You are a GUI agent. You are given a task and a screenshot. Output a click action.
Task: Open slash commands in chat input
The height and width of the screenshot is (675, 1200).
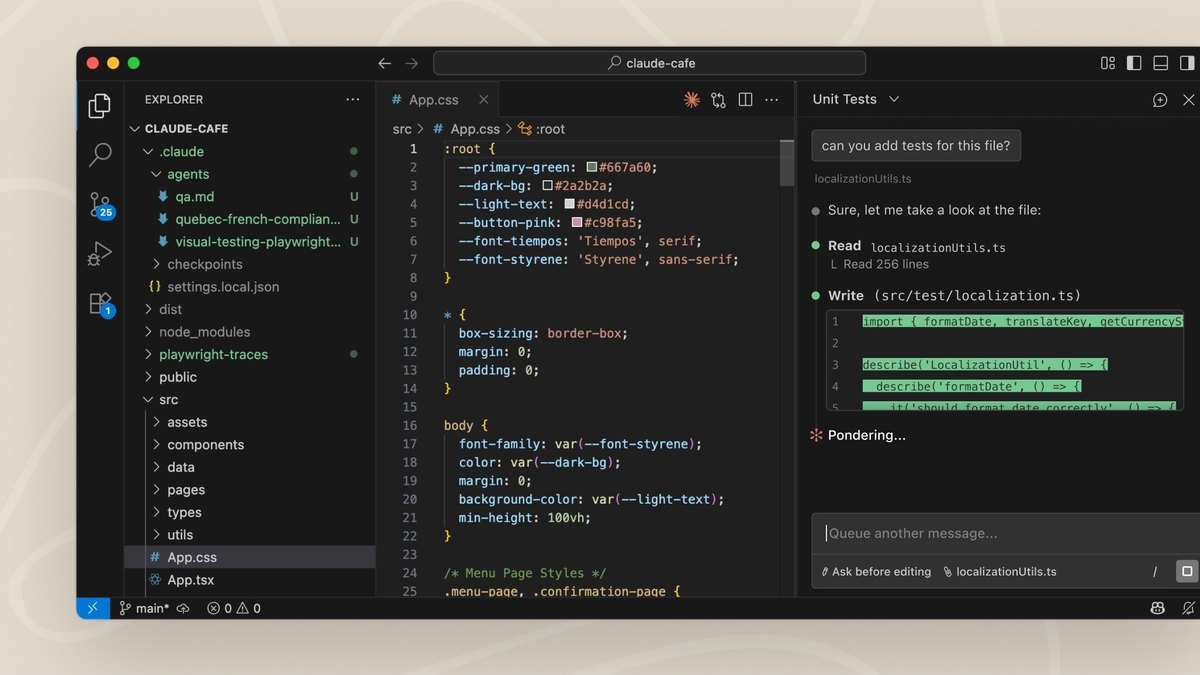click(1155, 572)
